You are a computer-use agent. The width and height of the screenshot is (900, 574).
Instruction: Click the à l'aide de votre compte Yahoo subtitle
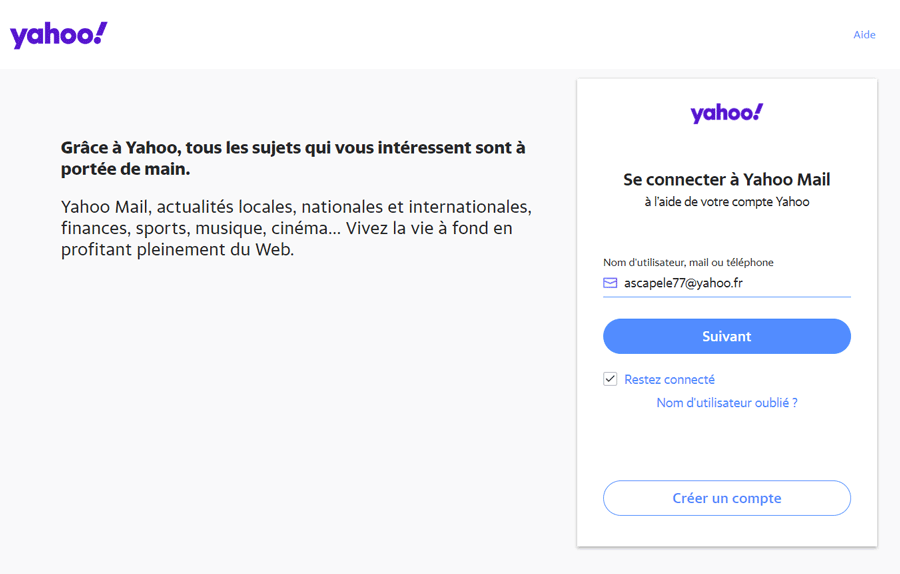point(727,202)
